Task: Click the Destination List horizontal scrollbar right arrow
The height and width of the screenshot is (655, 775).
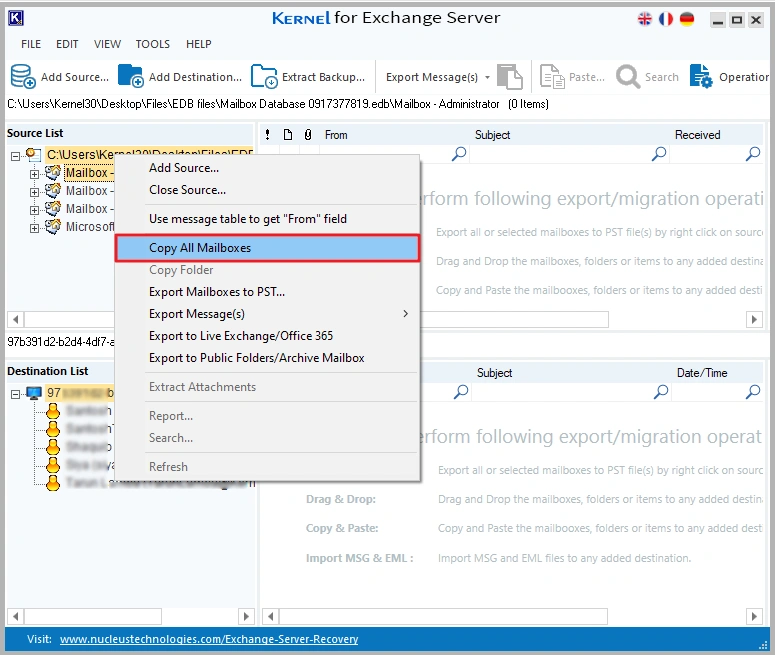Action: click(248, 617)
